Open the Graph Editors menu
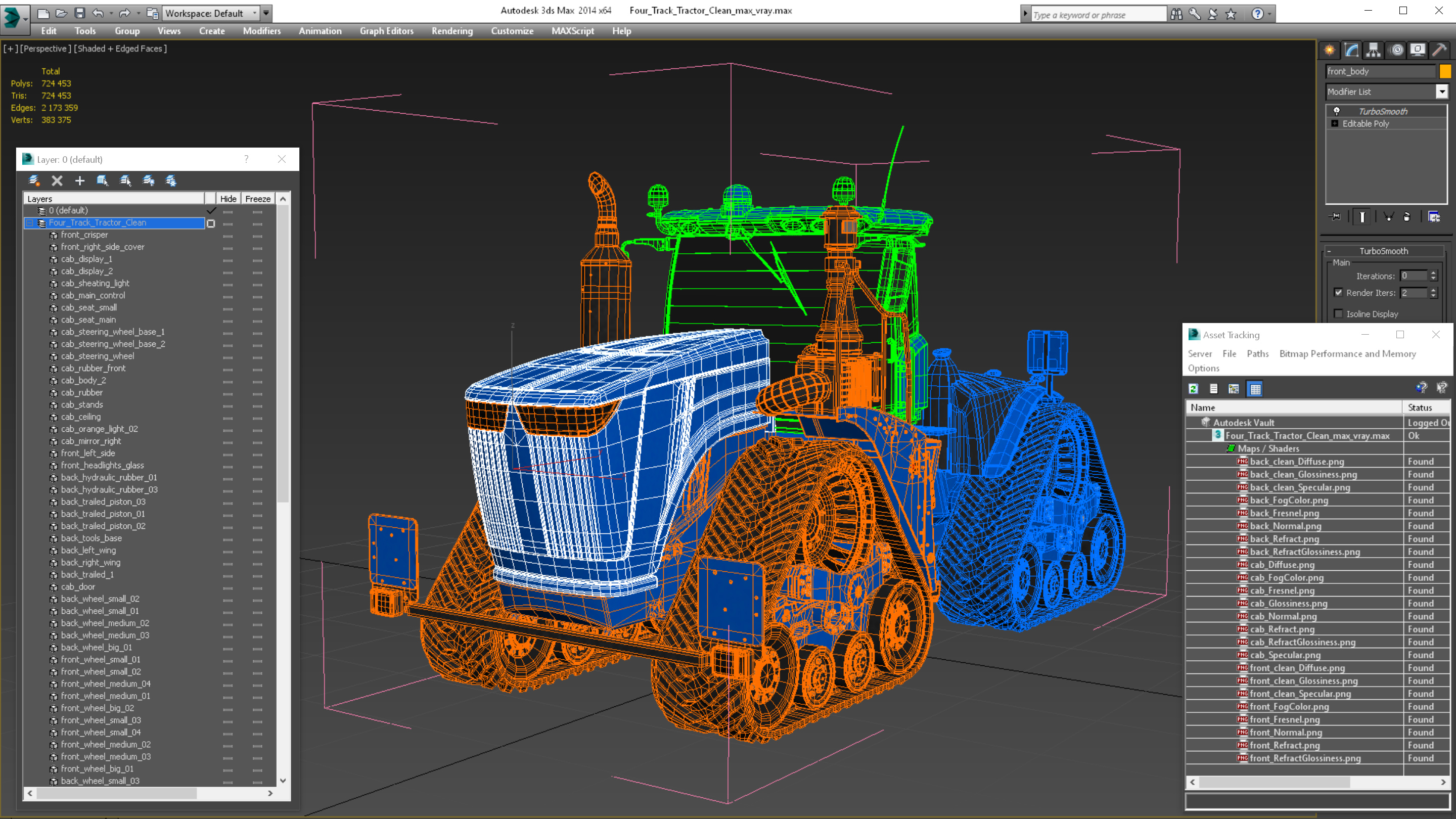This screenshot has height=819, width=1456. coord(387,31)
